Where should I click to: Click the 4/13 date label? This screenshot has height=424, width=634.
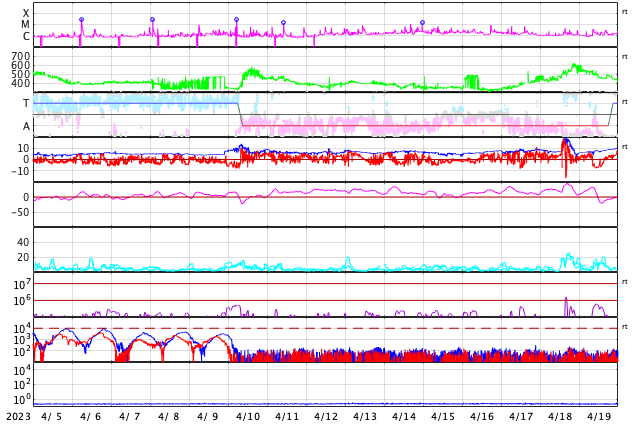click(x=365, y=416)
